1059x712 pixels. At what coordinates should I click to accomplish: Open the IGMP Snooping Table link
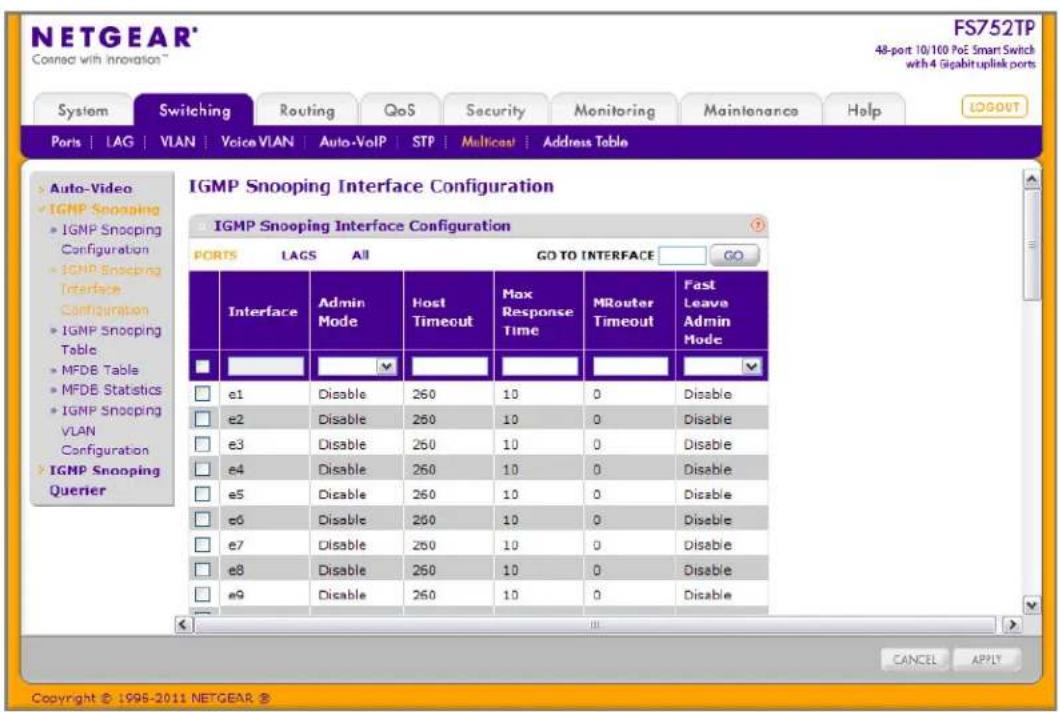pyautogui.click(x=111, y=340)
